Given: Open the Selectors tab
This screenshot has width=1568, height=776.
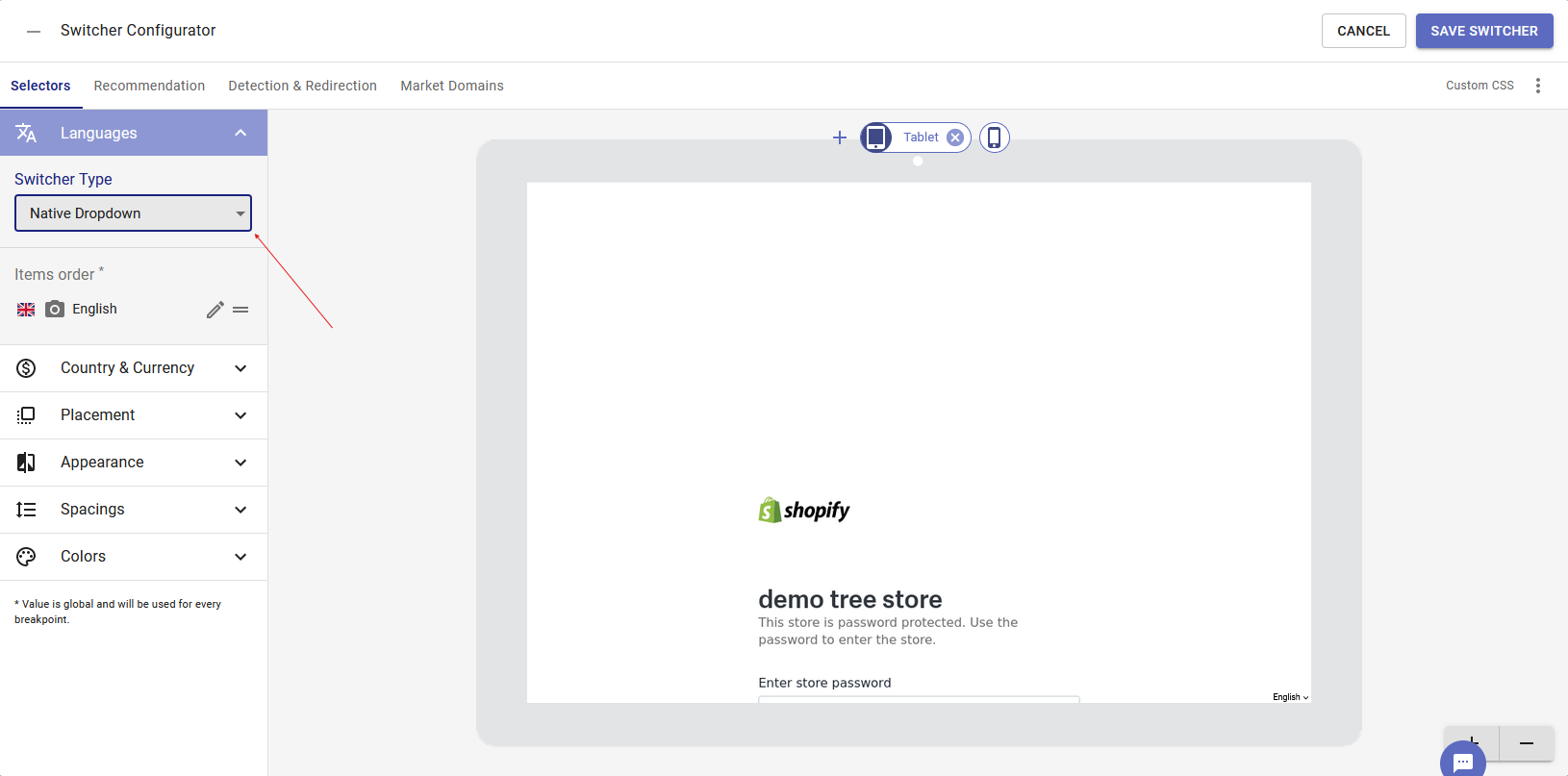Looking at the screenshot, I should click(x=40, y=86).
